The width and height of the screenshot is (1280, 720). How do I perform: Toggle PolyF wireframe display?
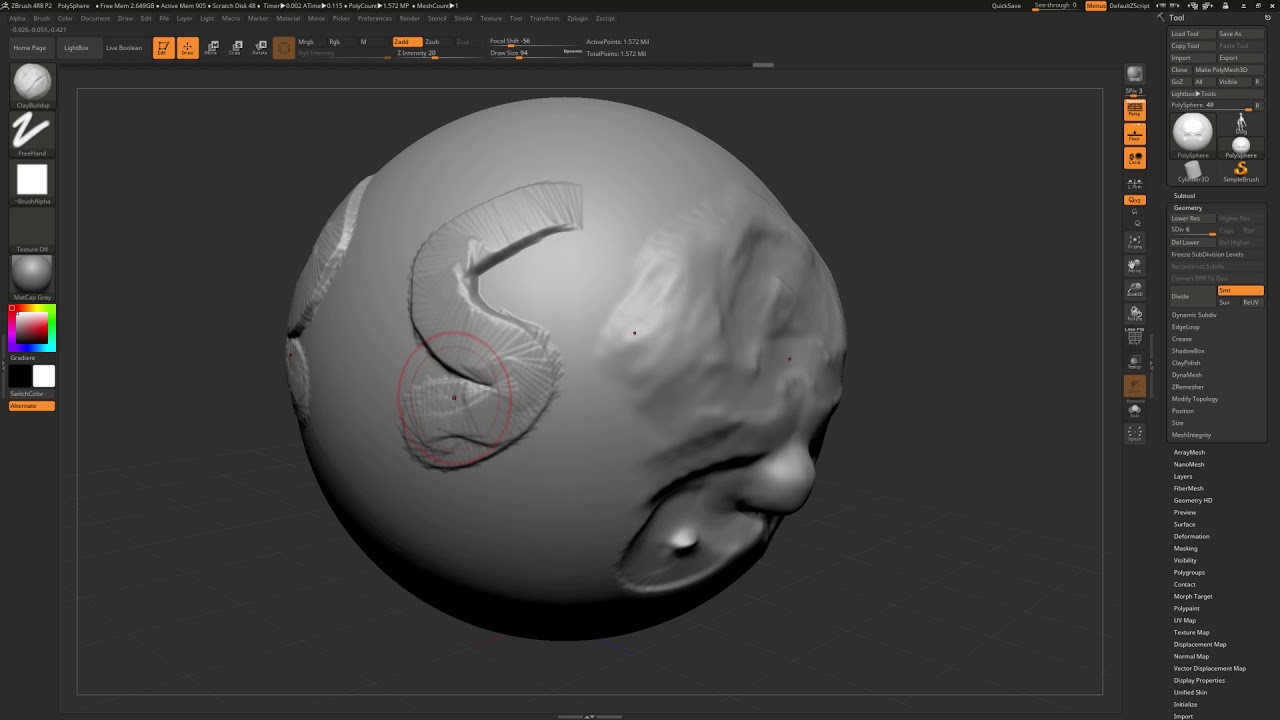(x=1135, y=338)
